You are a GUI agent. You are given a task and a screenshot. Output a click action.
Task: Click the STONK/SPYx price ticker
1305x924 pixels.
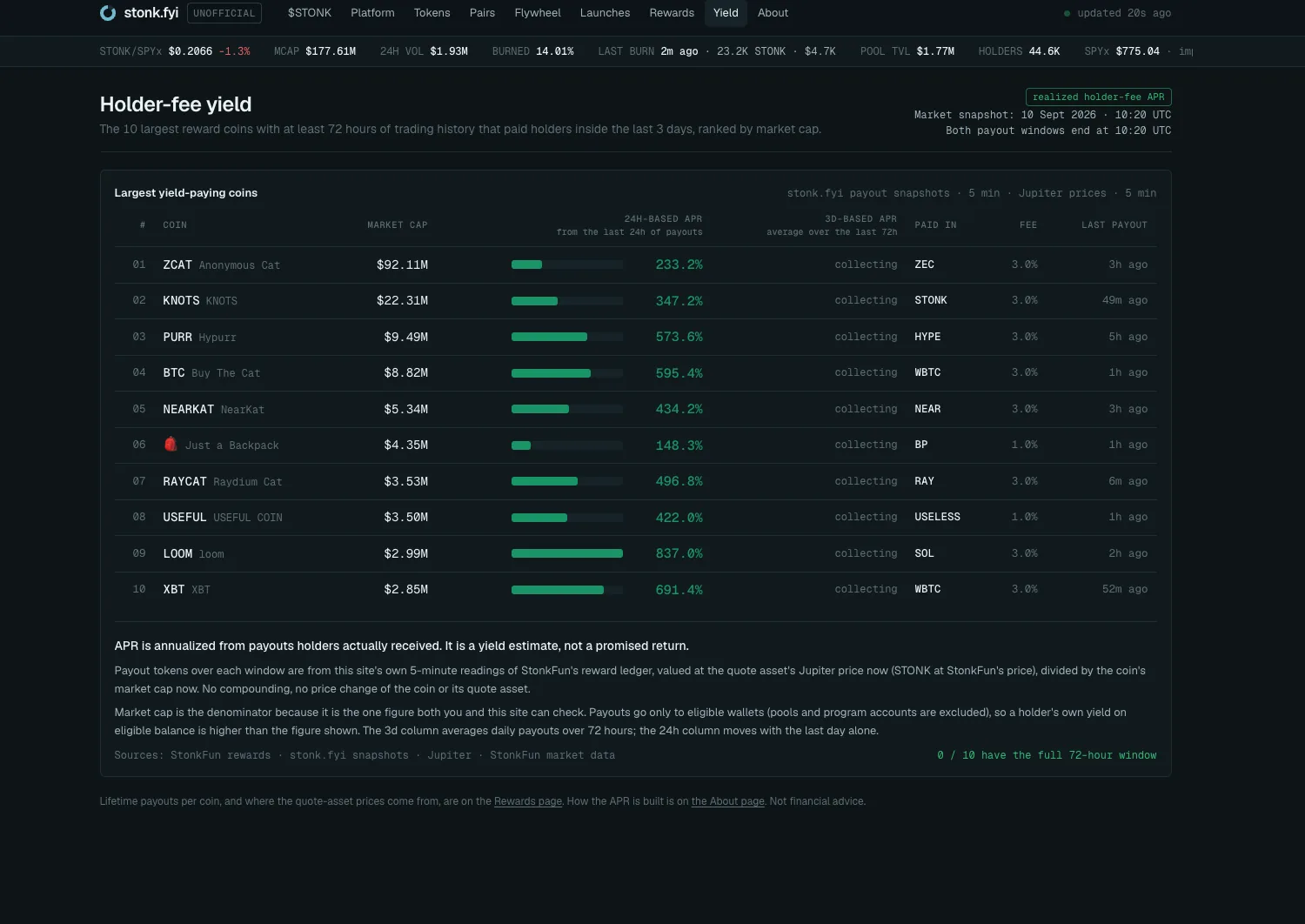(x=175, y=51)
